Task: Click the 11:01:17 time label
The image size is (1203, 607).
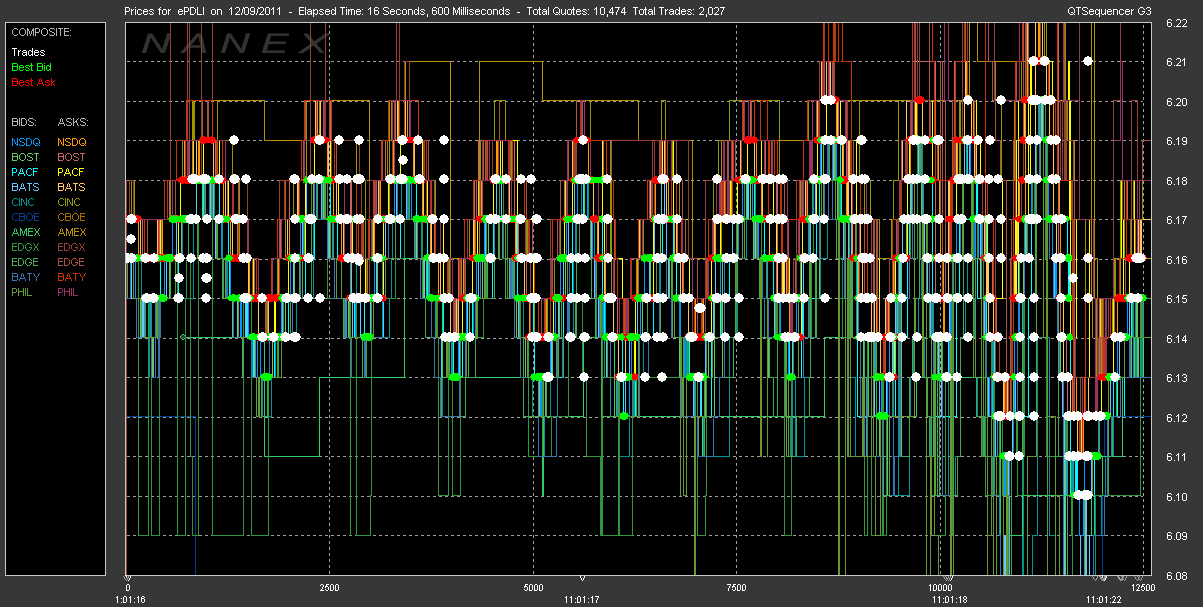Action: click(581, 599)
